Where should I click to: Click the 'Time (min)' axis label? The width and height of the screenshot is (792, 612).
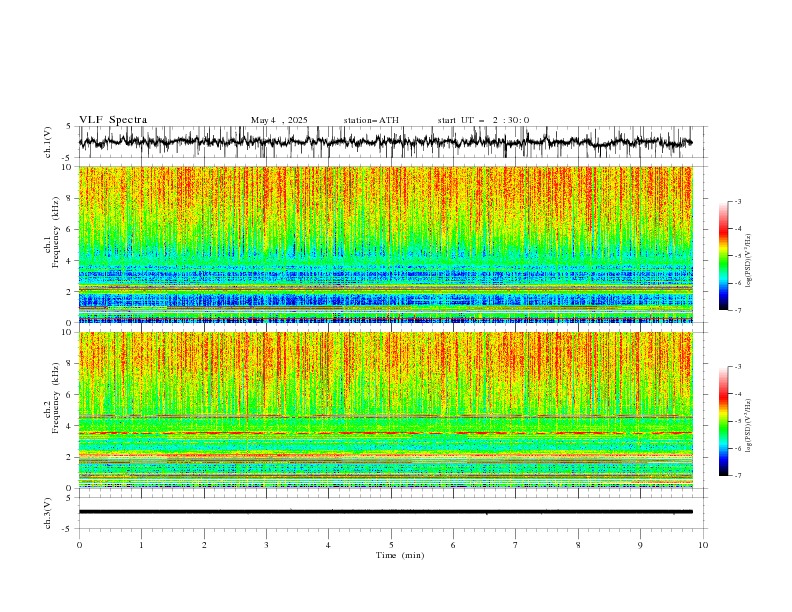tap(400, 555)
